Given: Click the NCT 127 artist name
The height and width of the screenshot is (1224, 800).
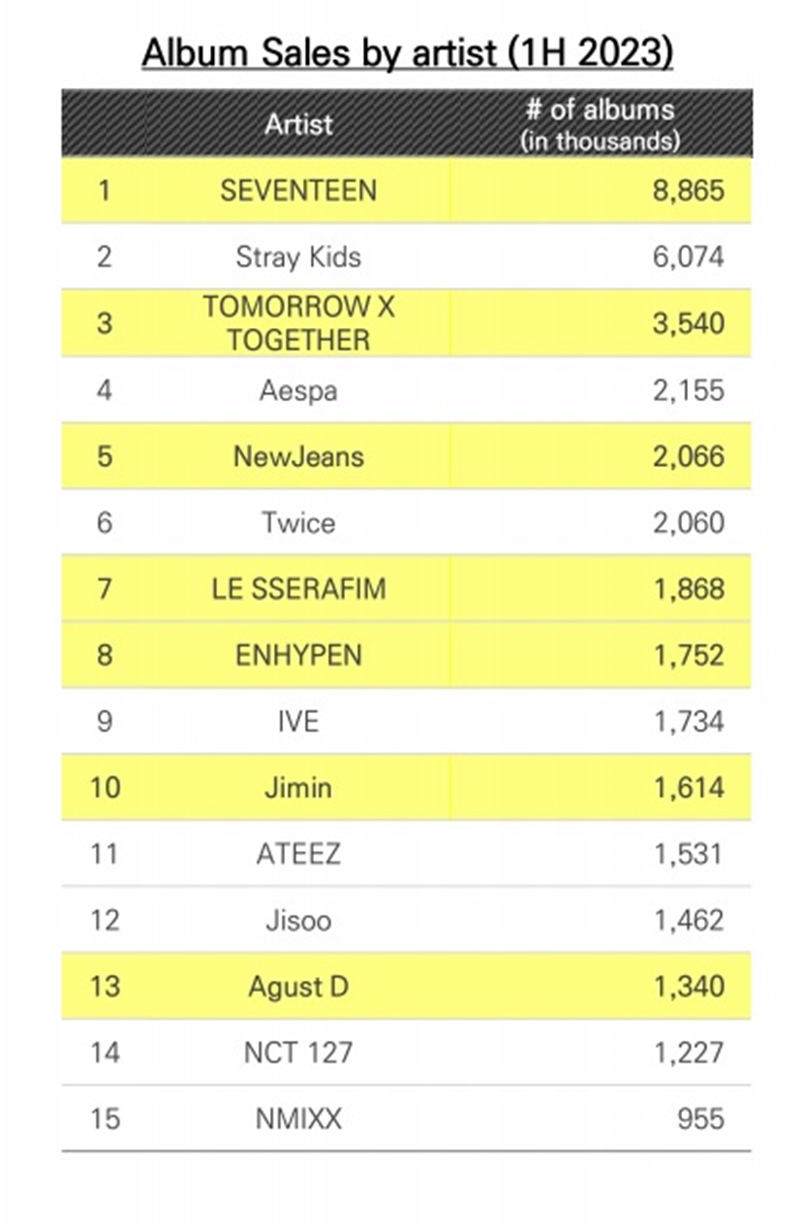Looking at the screenshot, I should tap(298, 1052).
